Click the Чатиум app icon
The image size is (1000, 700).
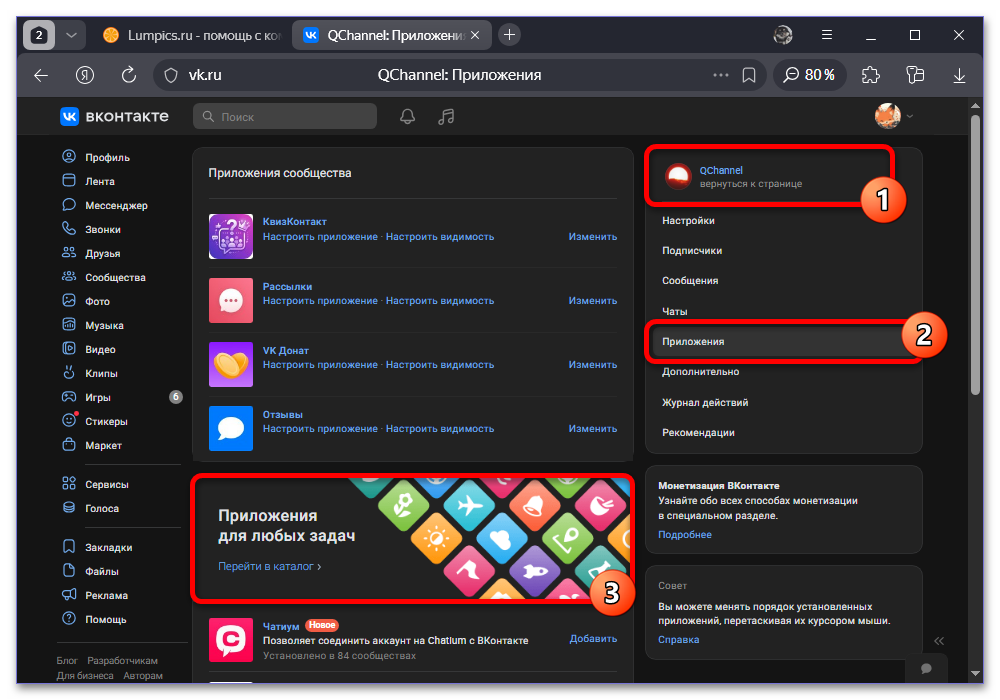click(x=231, y=639)
